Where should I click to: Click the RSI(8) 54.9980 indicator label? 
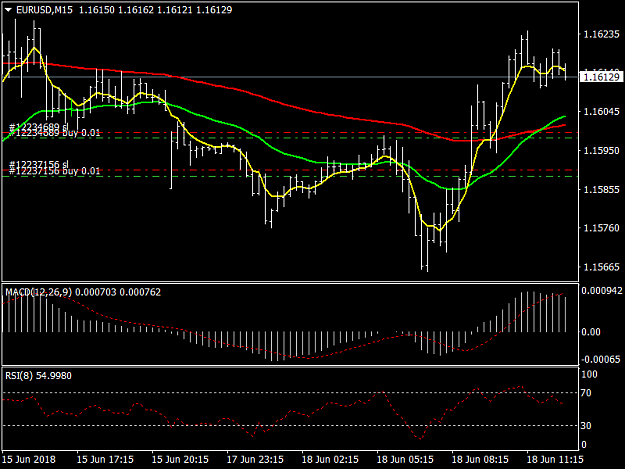[x=38, y=376]
